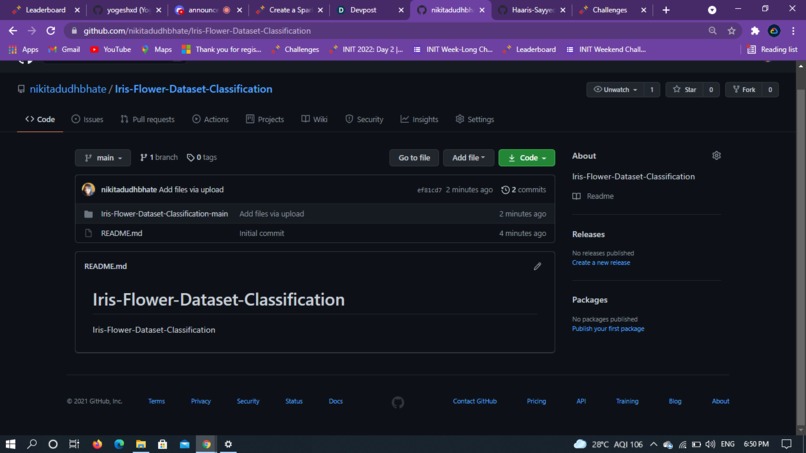The width and height of the screenshot is (806, 453).
Task: Click the Cortana circle on taskbar
Action: 53,444
